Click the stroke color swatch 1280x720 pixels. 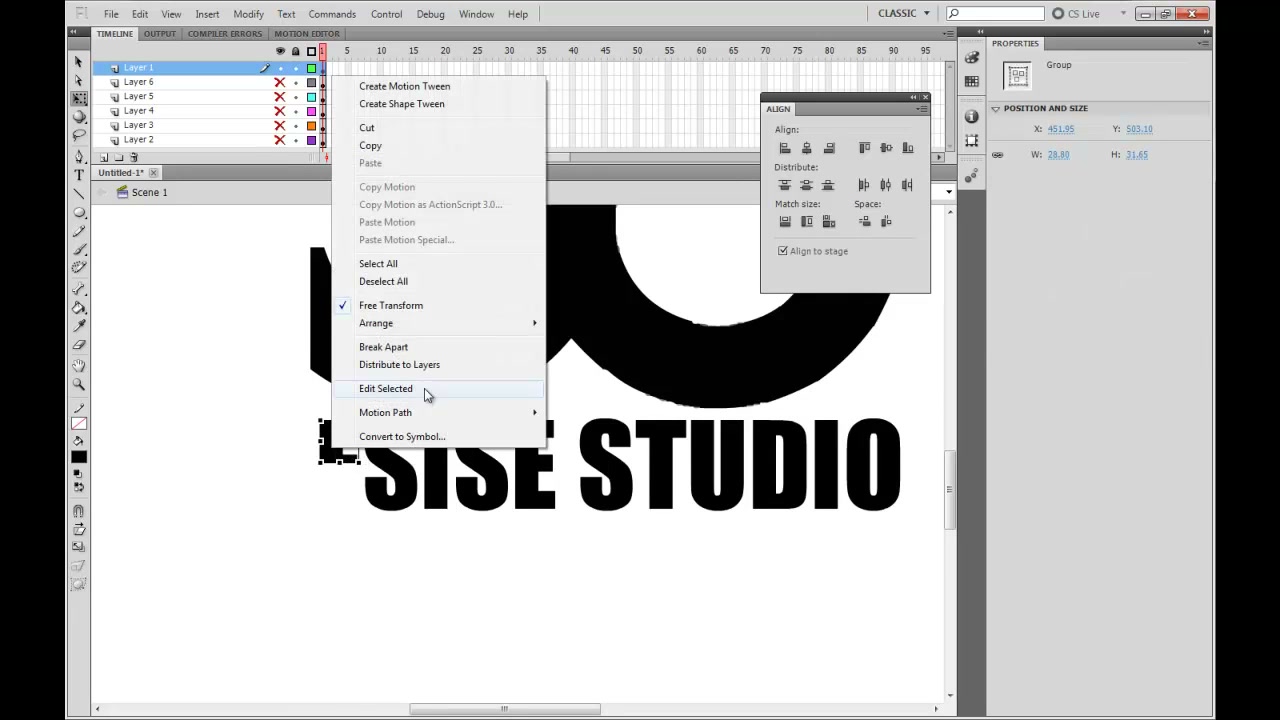point(79,423)
